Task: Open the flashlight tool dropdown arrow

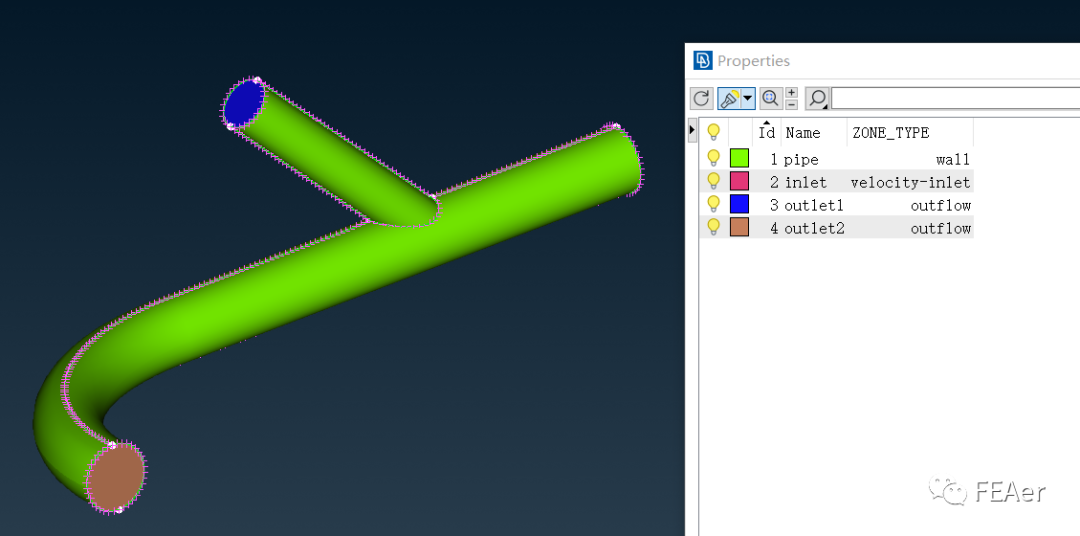Action: point(748,99)
